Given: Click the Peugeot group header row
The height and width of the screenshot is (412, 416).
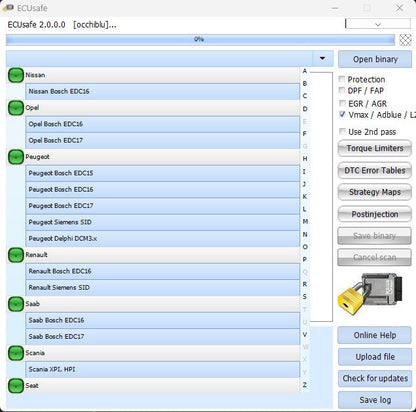Looking at the screenshot, I should [153, 157].
